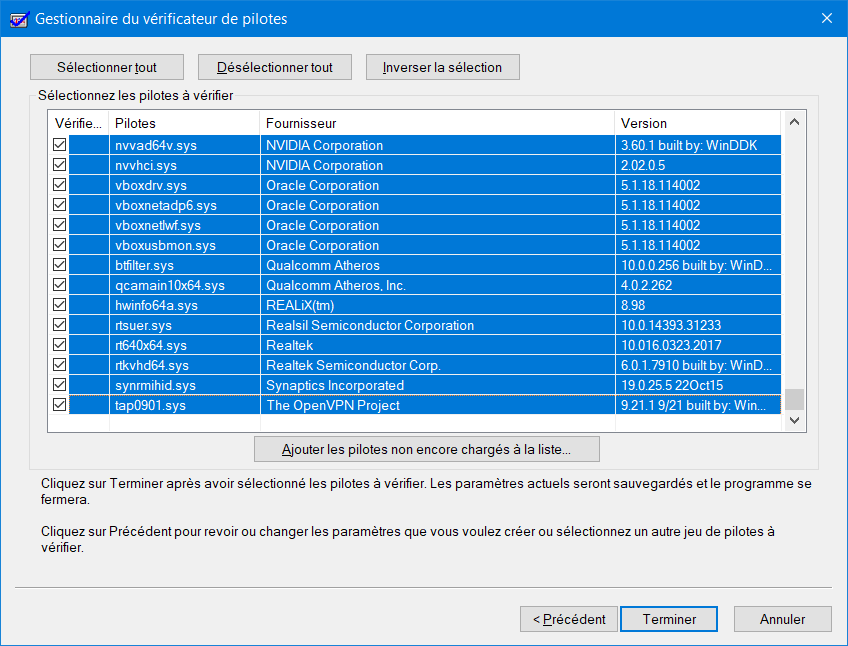
Task: Uncheck the btfilter.sys checkbox
Action: pos(59,265)
